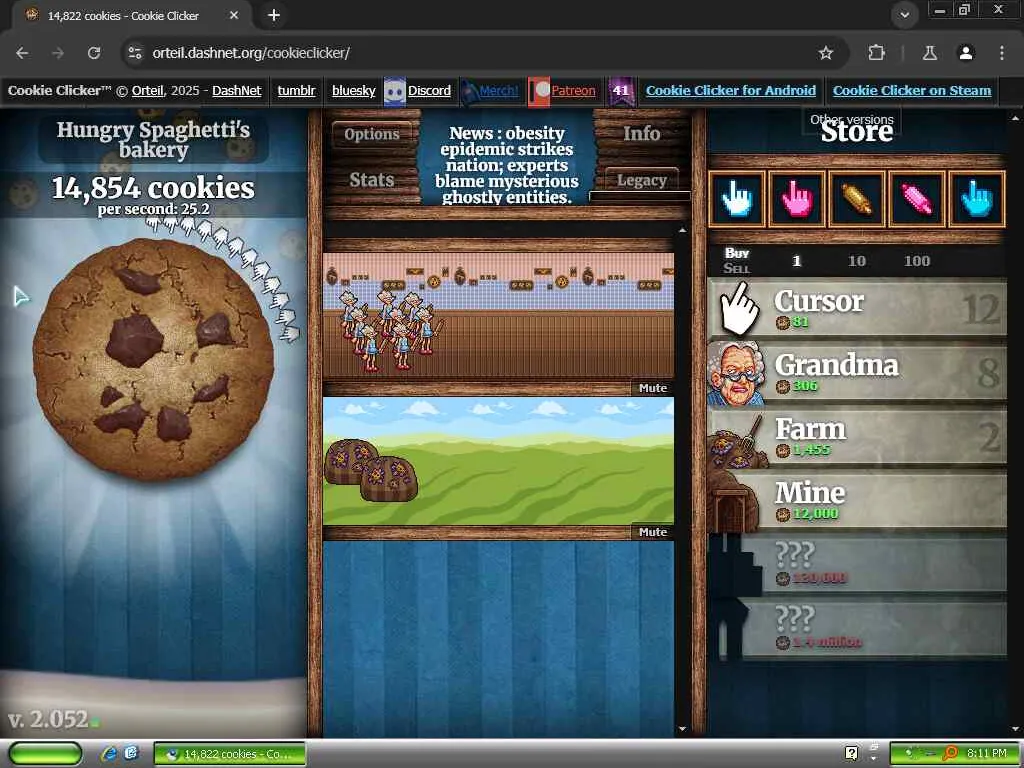
Task: Buy the white cursor hand upgrade
Action: point(737,199)
